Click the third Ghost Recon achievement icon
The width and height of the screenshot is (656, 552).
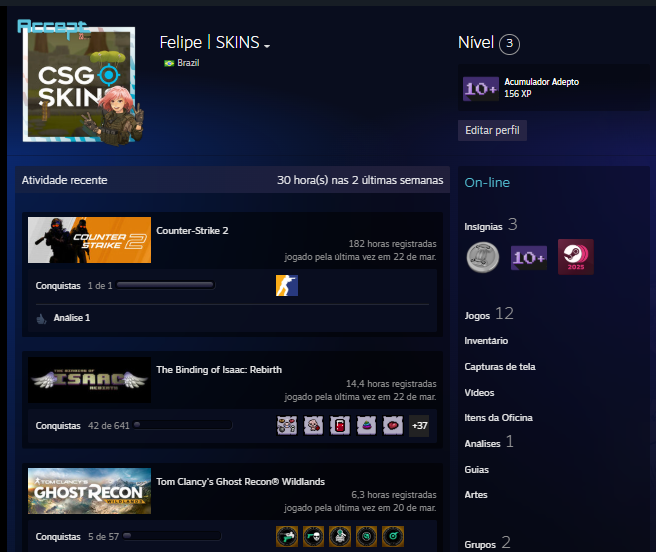[x=340, y=537]
